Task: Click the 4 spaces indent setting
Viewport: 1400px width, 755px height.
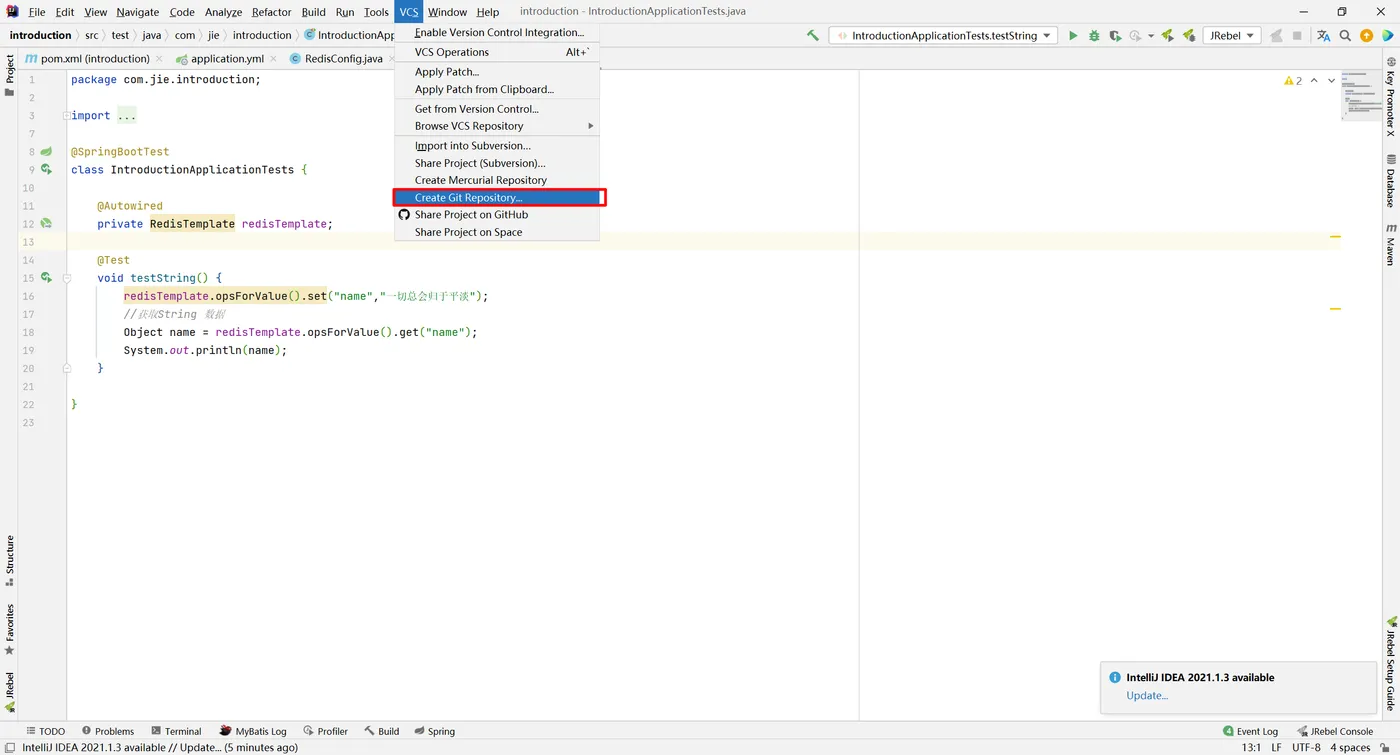Action: point(1350,747)
